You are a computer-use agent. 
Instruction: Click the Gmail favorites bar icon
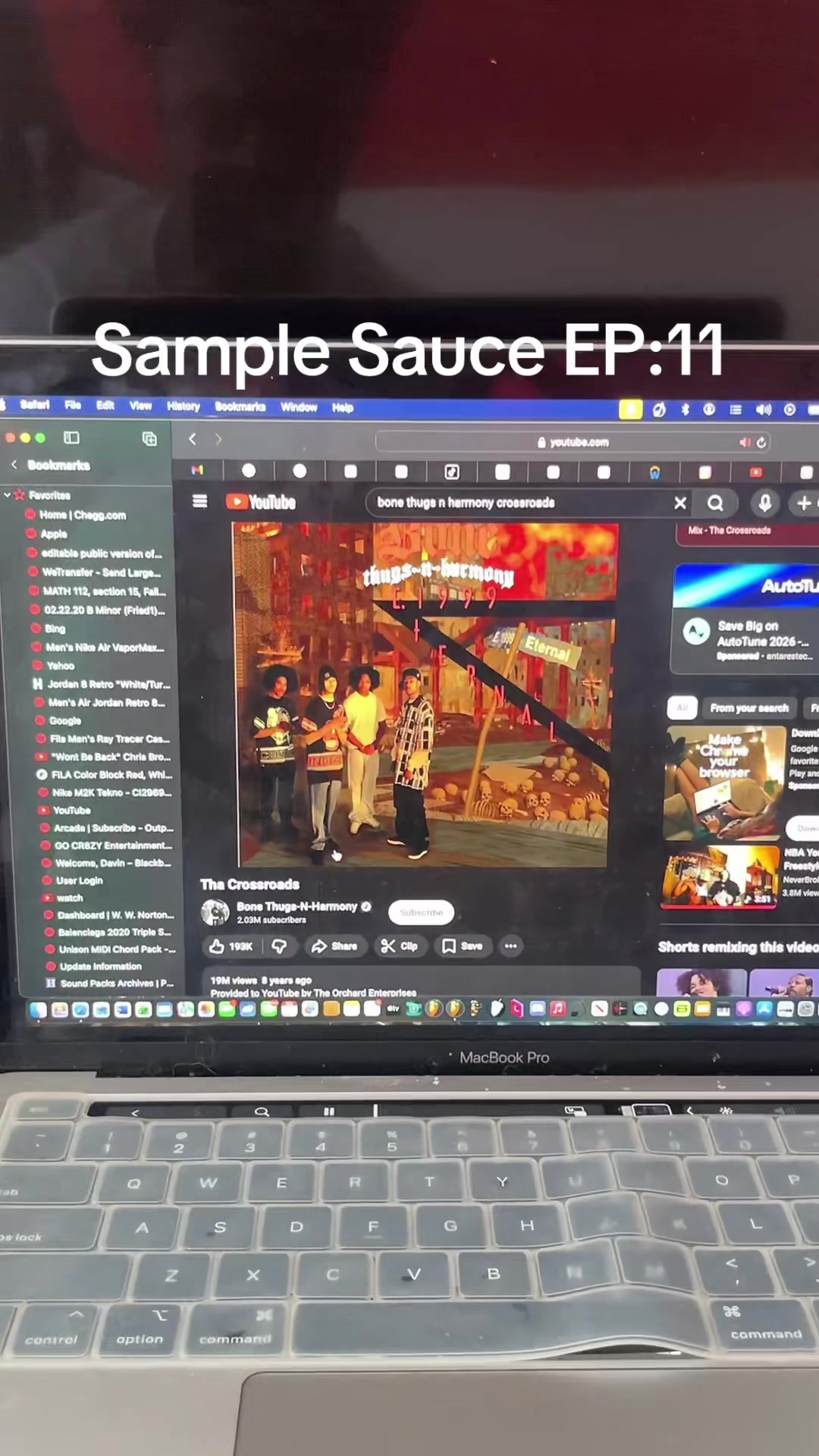[x=197, y=471]
